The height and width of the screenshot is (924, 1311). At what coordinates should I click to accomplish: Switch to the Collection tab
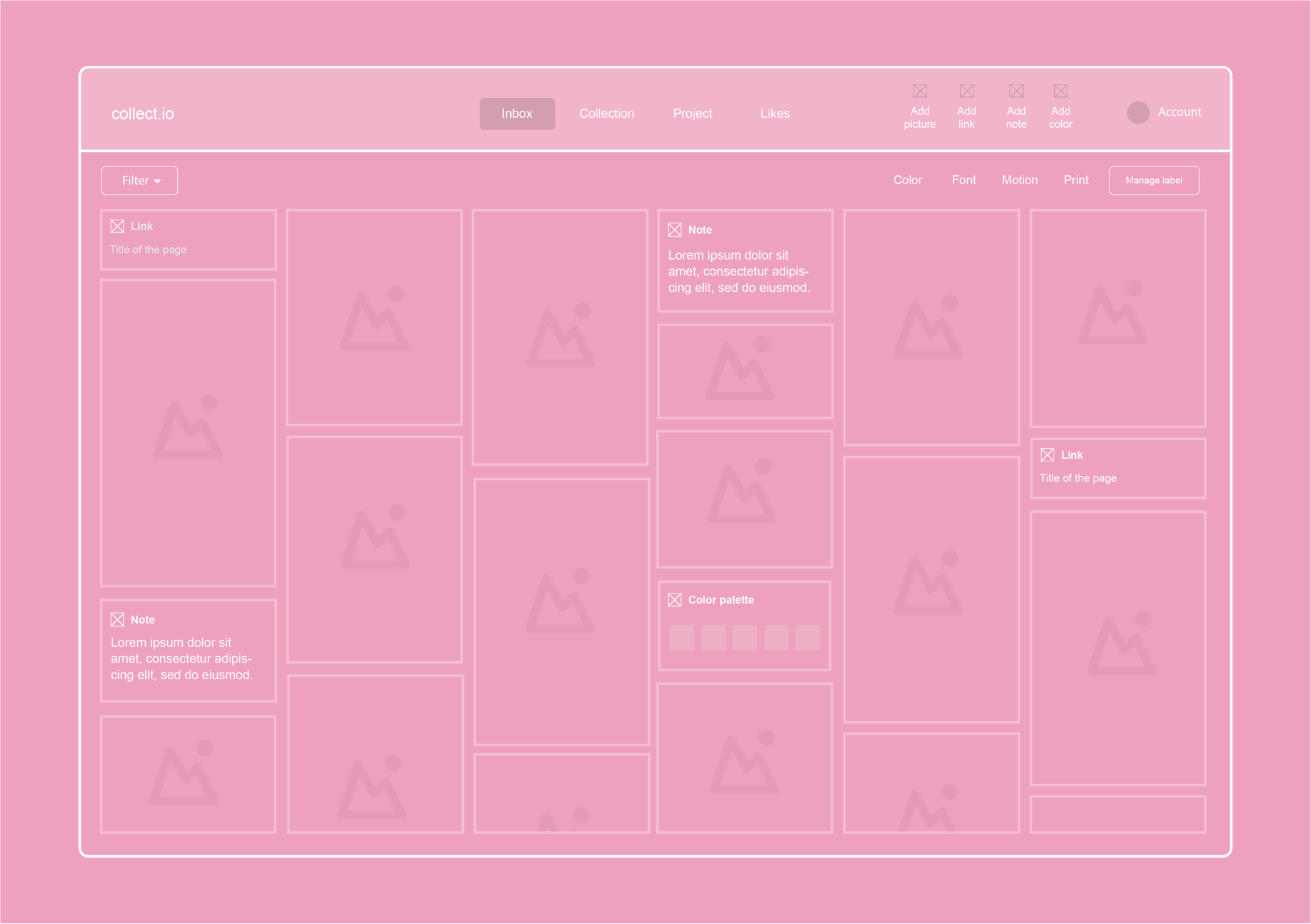[x=606, y=113]
